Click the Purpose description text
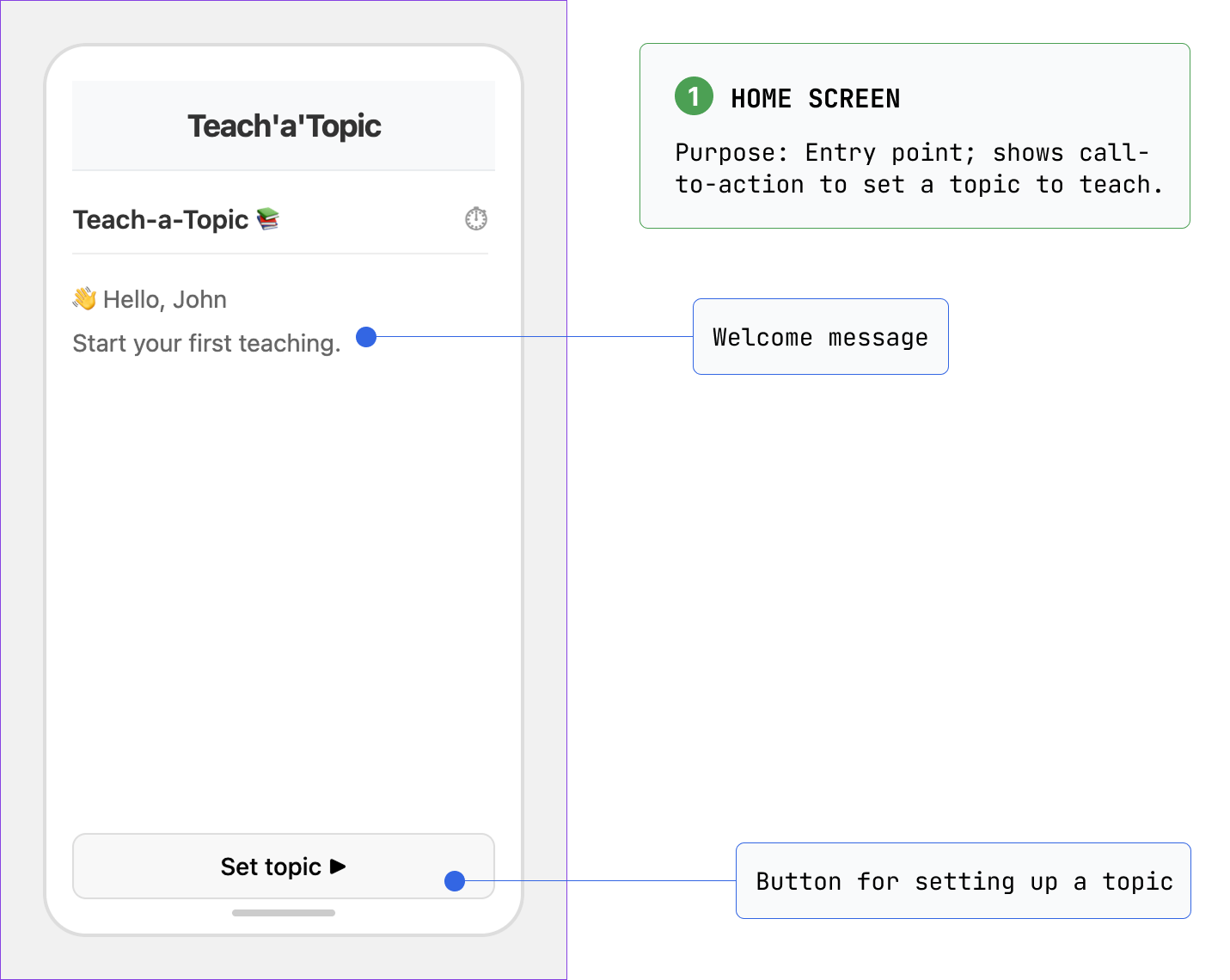 click(x=916, y=168)
